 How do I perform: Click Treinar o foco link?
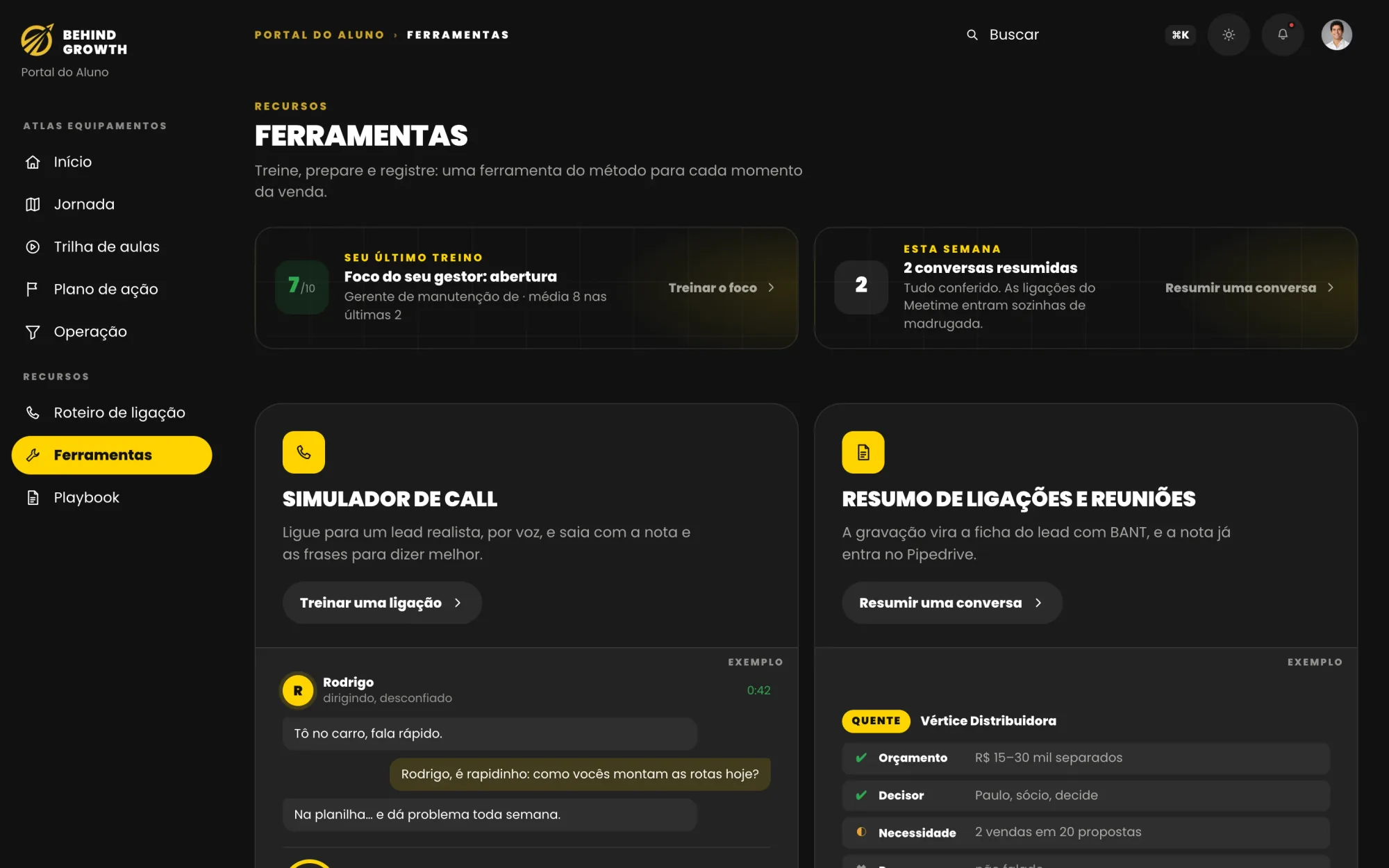pyautogui.click(x=722, y=287)
